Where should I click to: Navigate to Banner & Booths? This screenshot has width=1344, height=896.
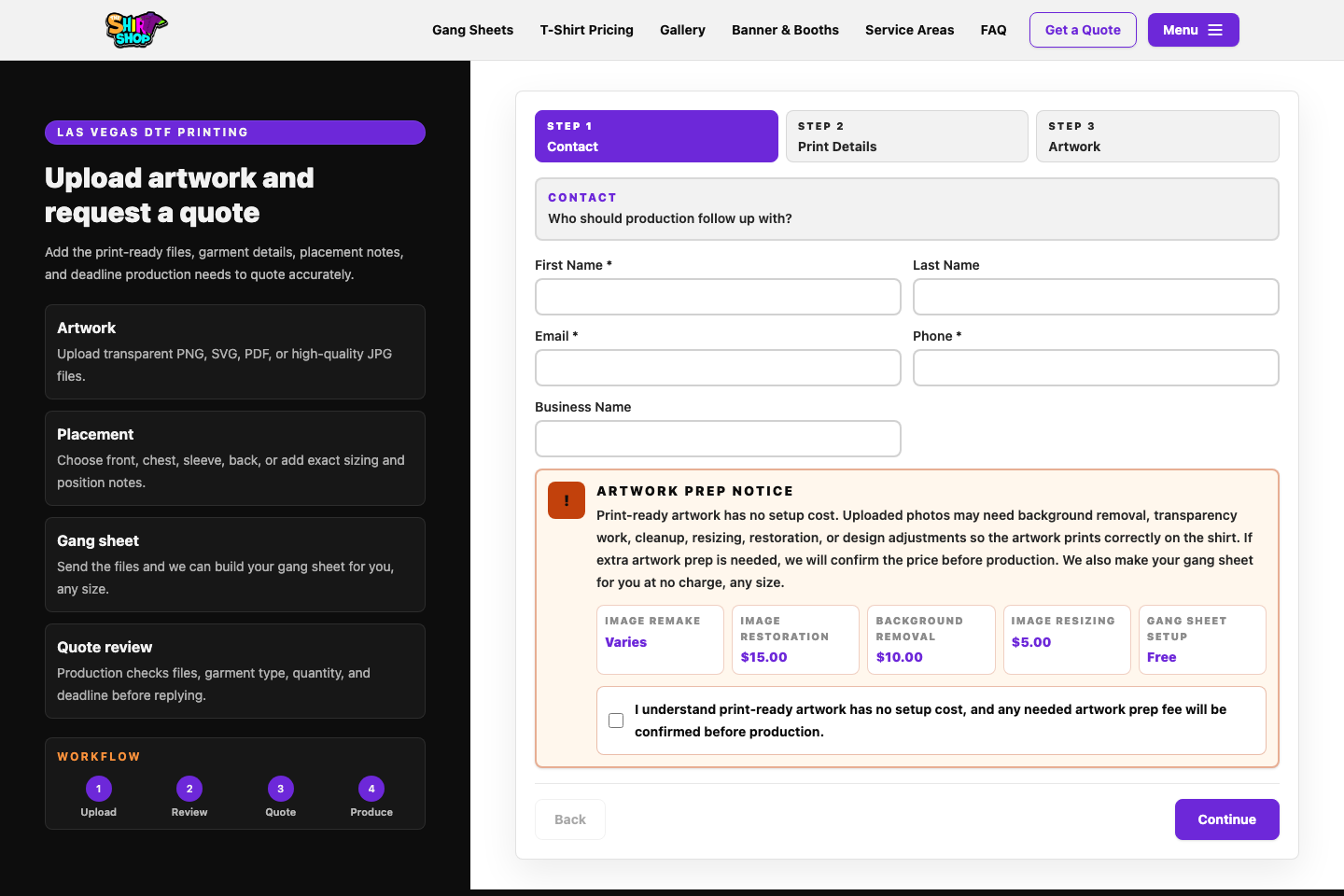[785, 30]
